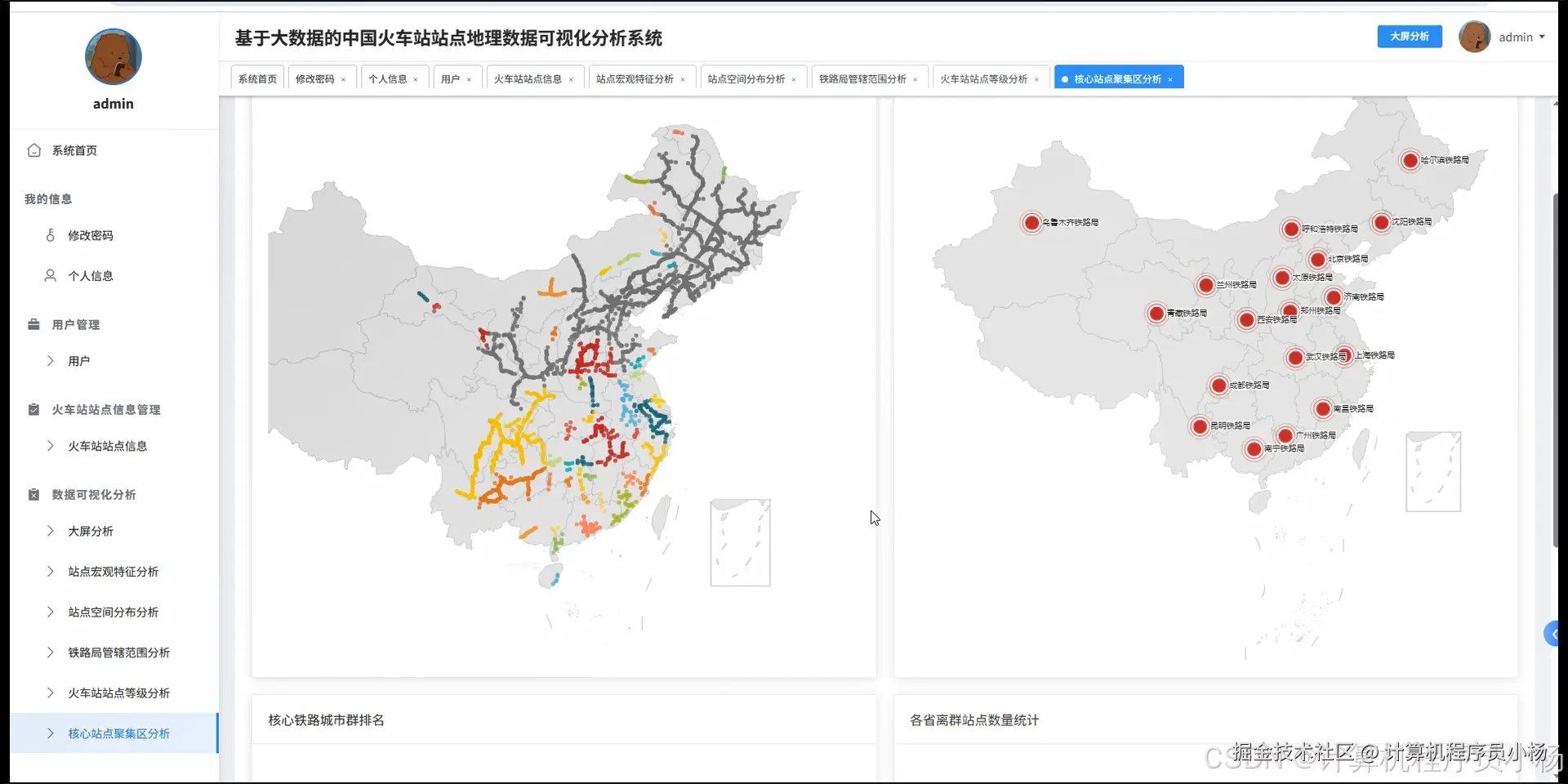The height and width of the screenshot is (784, 1568).
Task: Close the 修改密码 tab
Action: (344, 79)
